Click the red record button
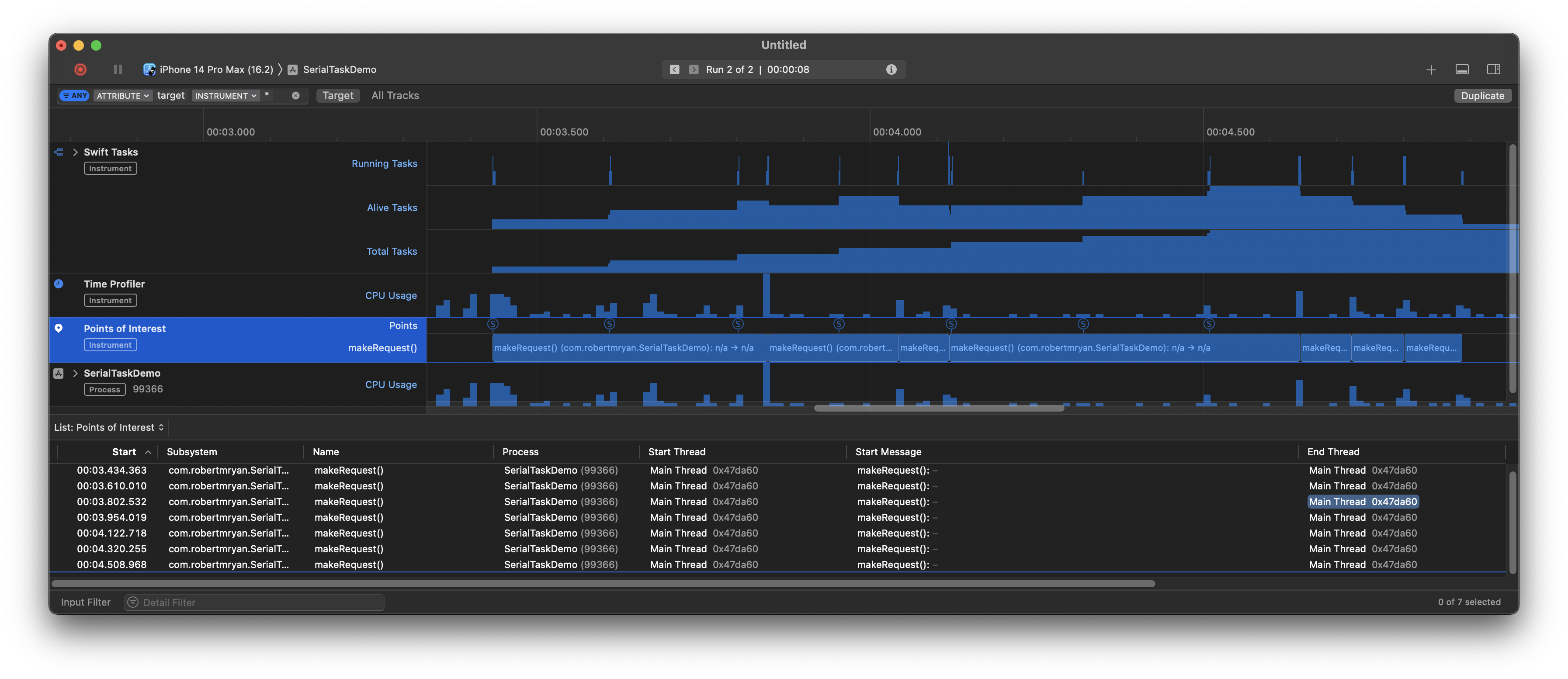The width and height of the screenshot is (1568, 679). click(x=80, y=69)
